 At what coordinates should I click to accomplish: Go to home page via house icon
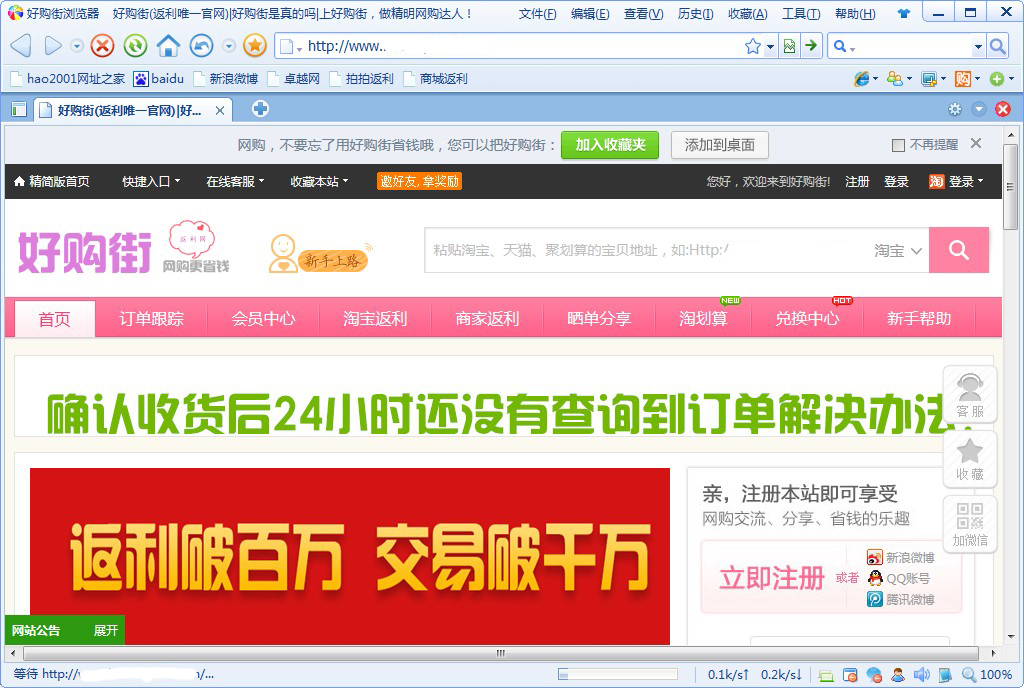(x=168, y=46)
